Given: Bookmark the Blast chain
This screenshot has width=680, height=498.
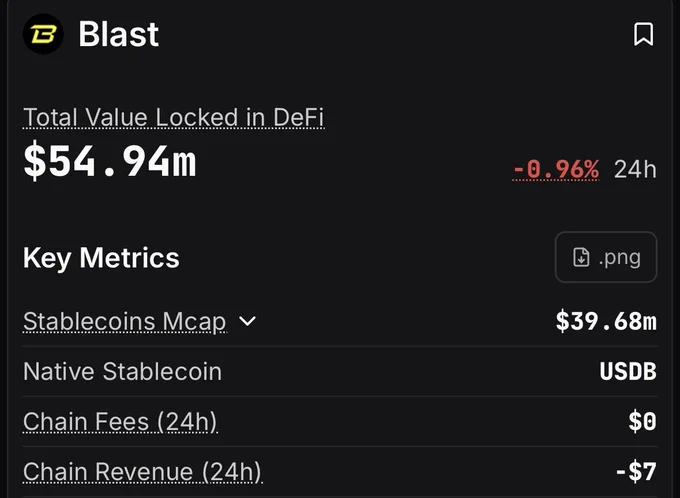Looking at the screenshot, I should pyautogui.click(x=644, y=34).
